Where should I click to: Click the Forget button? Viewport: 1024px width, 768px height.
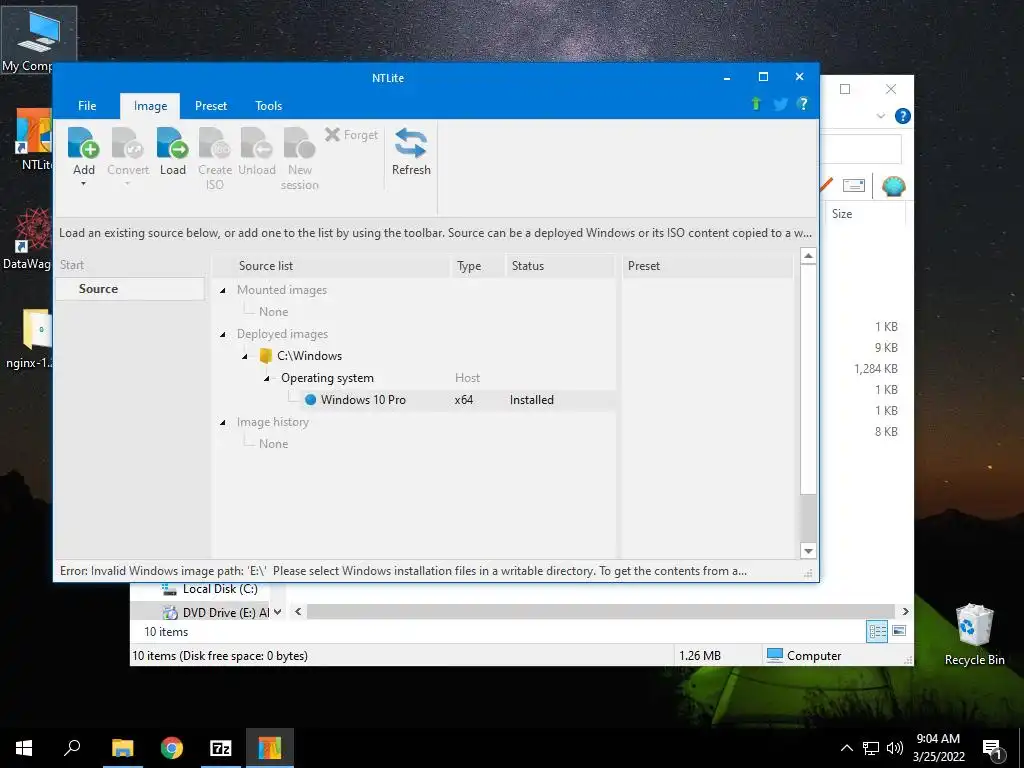[351, 135]
